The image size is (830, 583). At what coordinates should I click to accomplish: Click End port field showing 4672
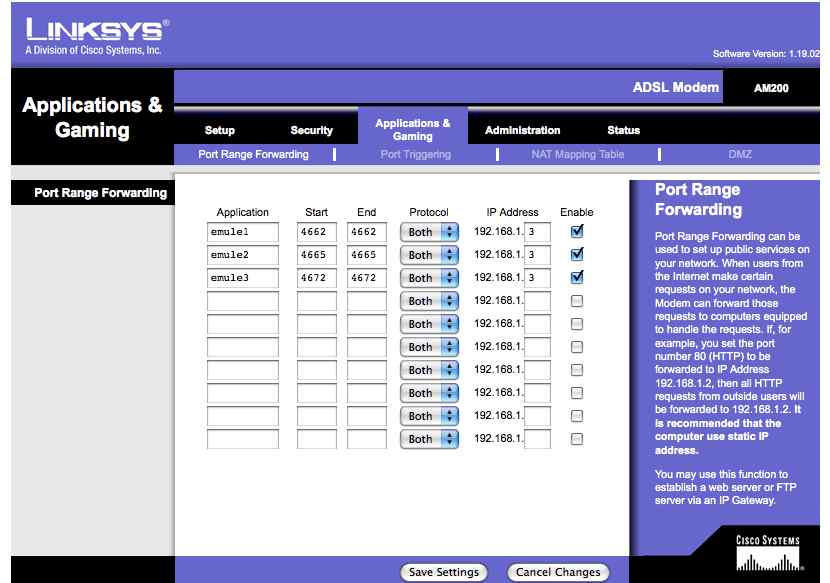[367, 278]
